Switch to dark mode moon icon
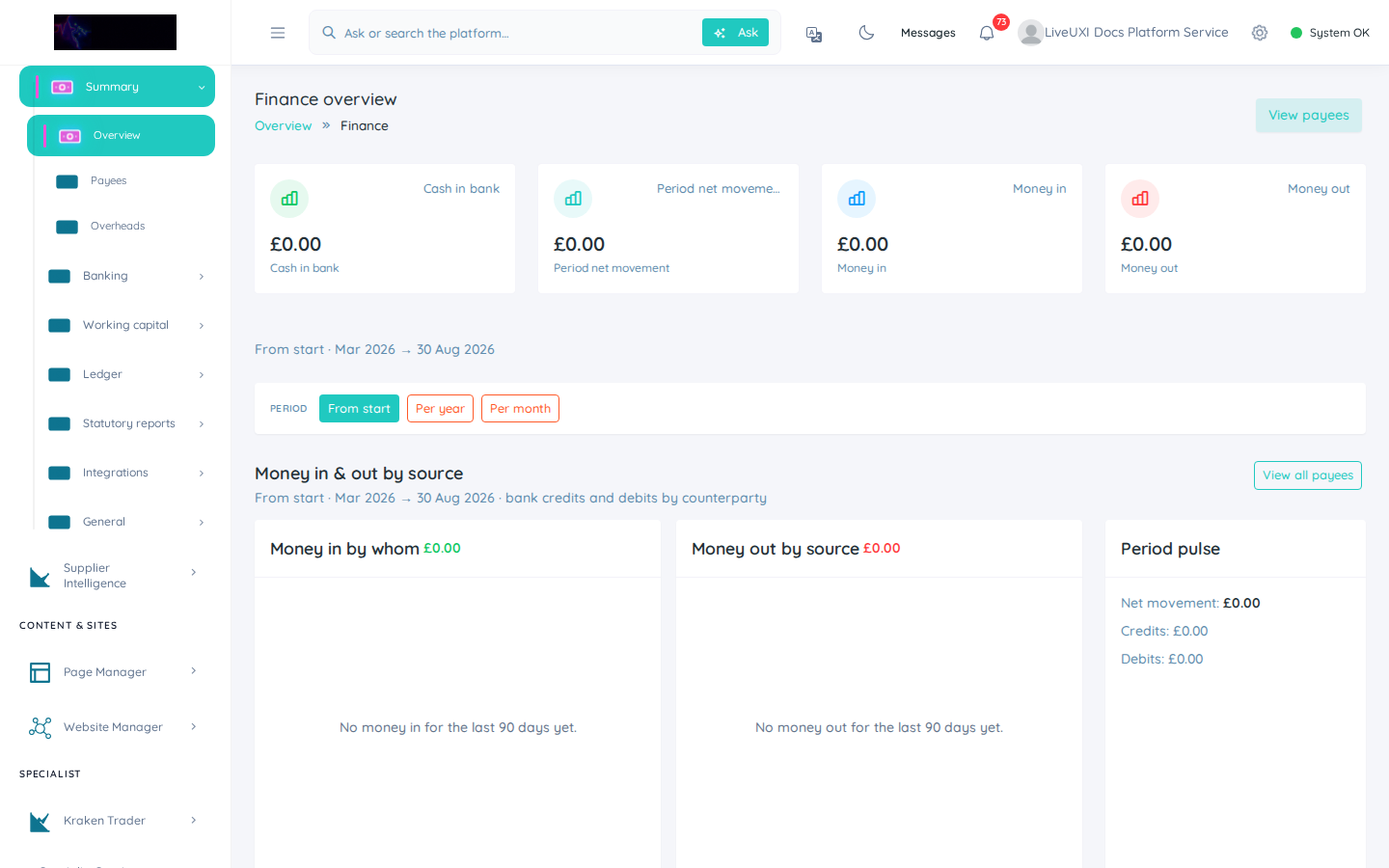Screen dimensions: 1389x868 tap(866, 33)
